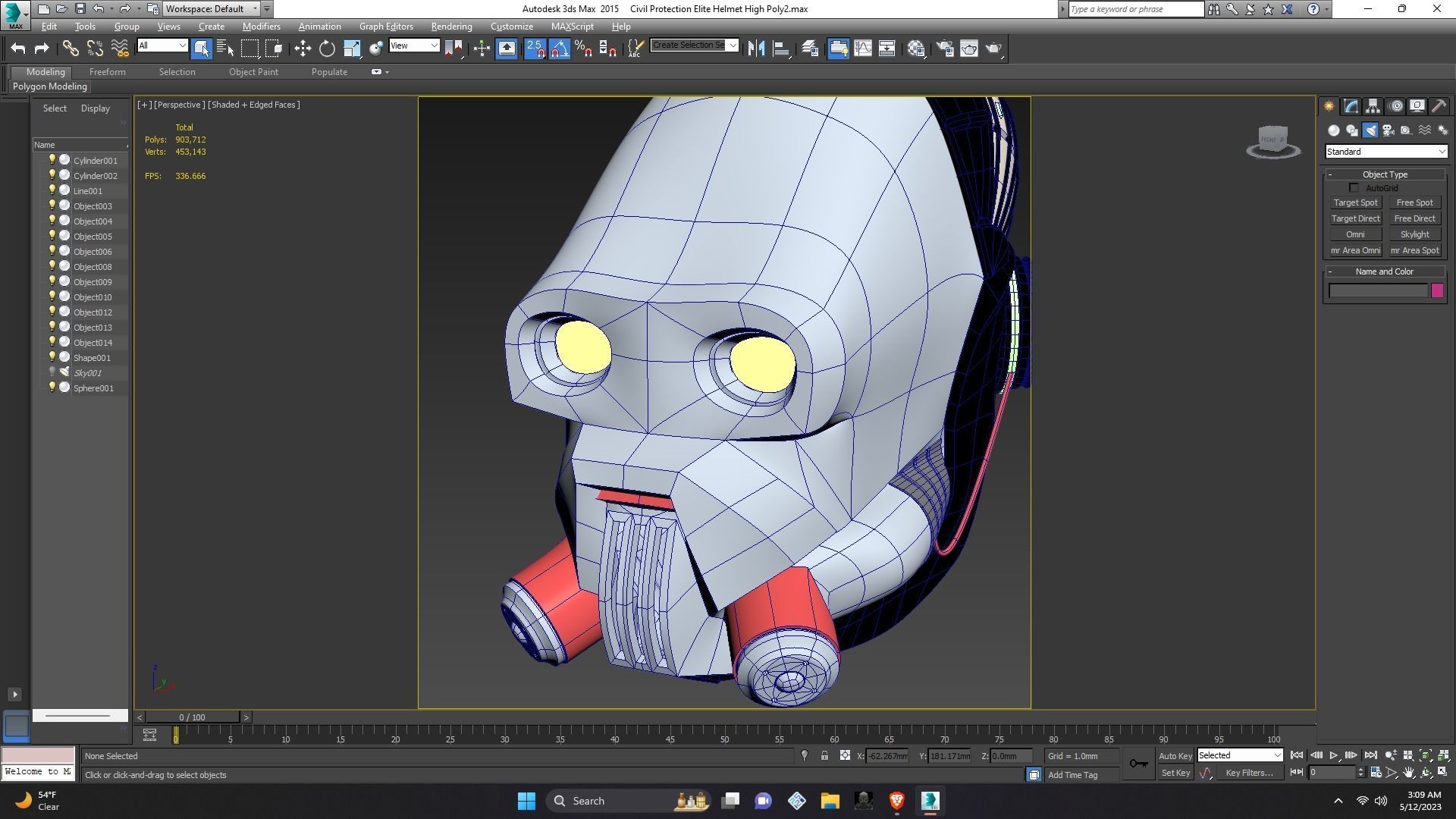This screenshot has width=1456, height=819.
Task: Click the Skylight button
Action: click(x=1414, y=234)
